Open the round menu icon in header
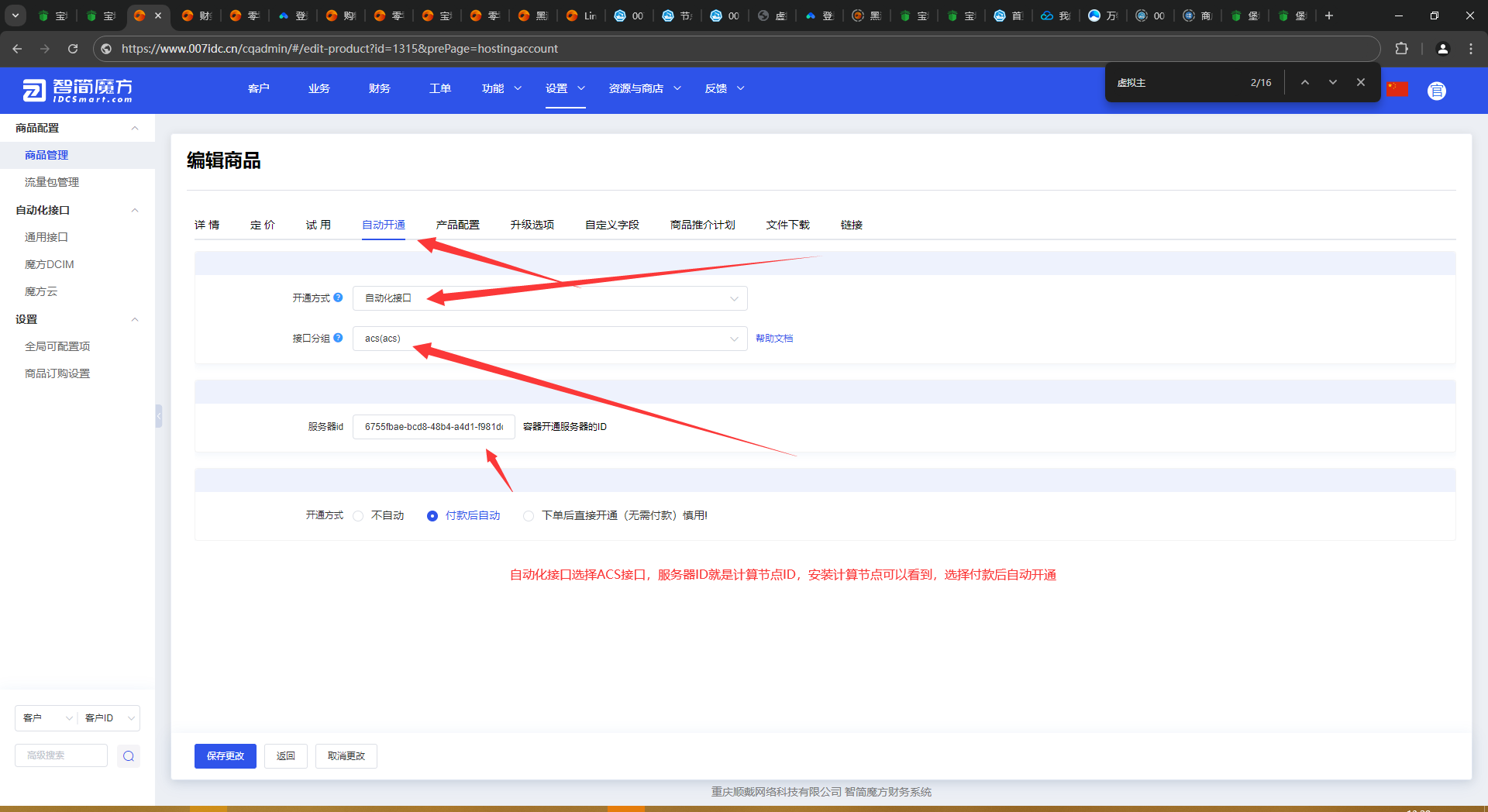The width and height of the screenshot is (1488, 812). [x=1437, y=91]
